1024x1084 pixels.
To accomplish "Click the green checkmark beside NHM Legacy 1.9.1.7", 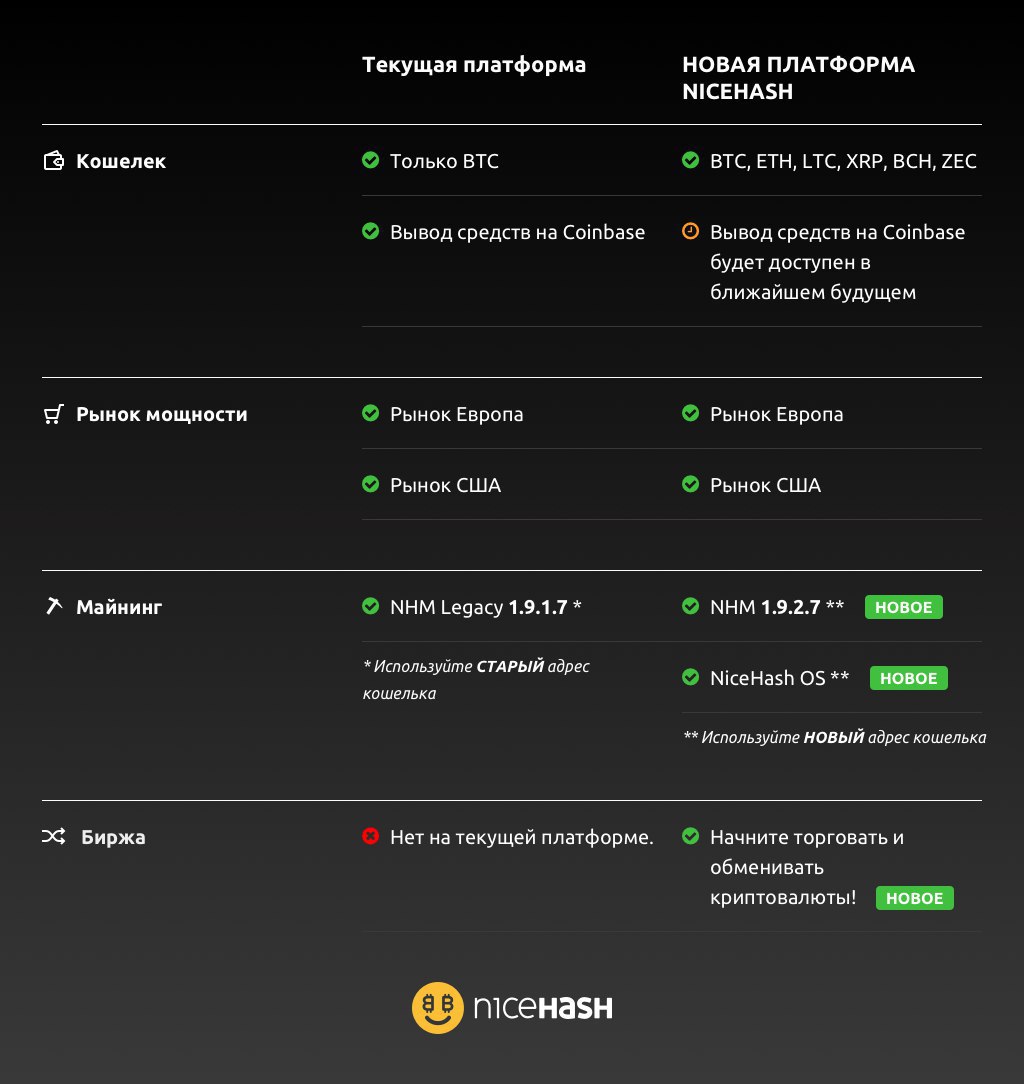I will [370, 606].
